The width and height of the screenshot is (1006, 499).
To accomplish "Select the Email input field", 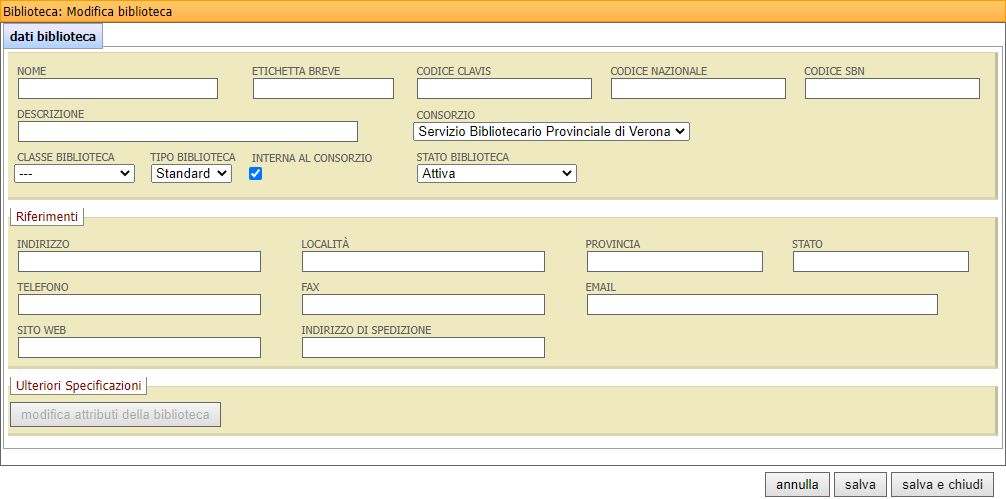I will pos(762,305).
